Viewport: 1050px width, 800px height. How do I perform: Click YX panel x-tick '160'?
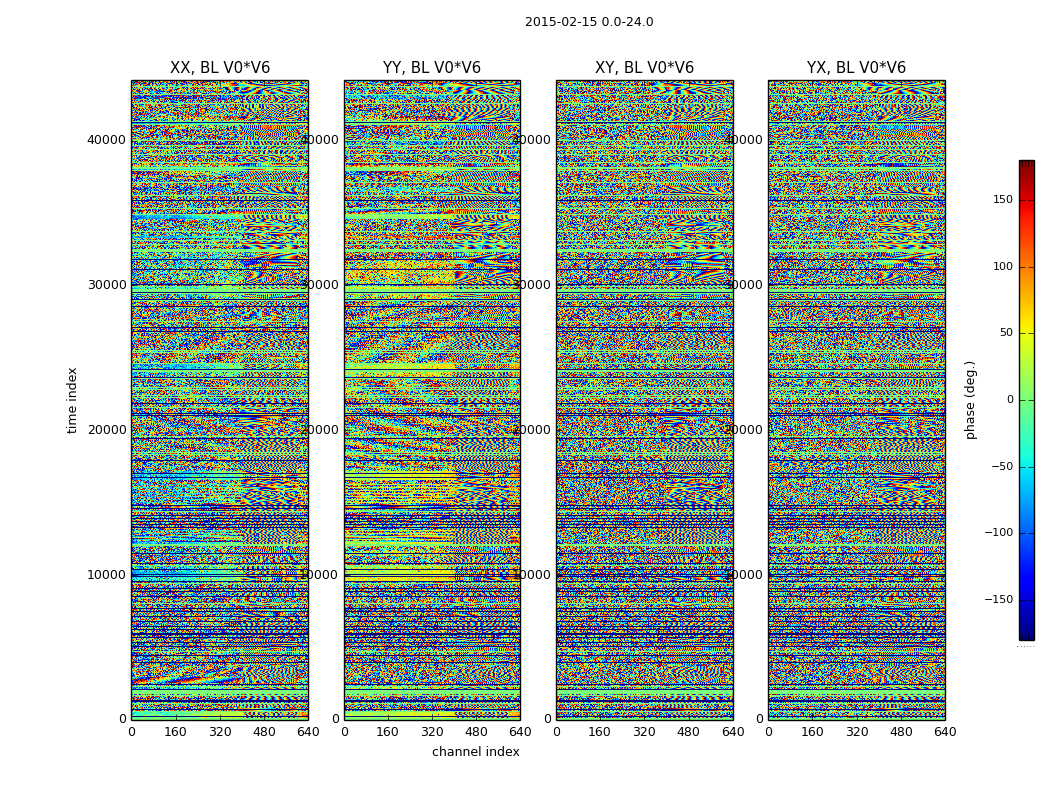tap(812, 732)
